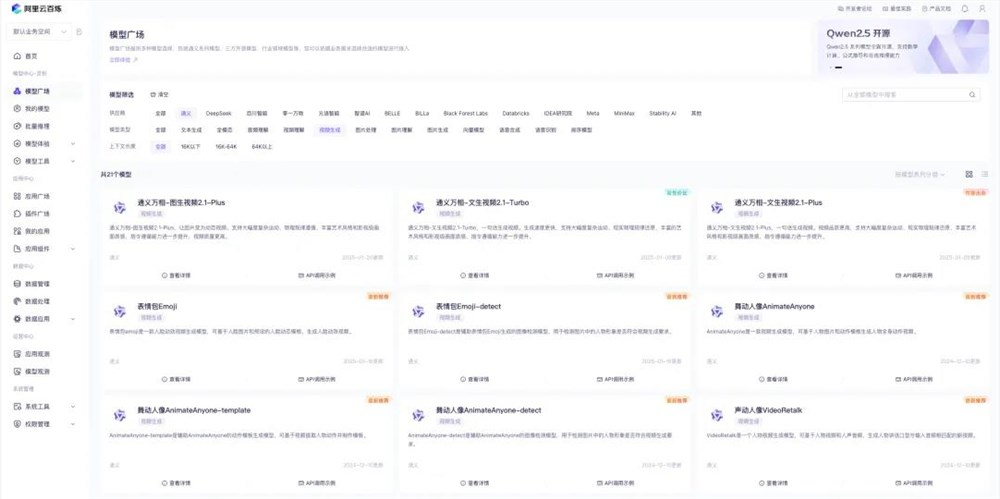Select Meta supplier filter
The image size is (1000, 499).
click(x=593, y=113)
